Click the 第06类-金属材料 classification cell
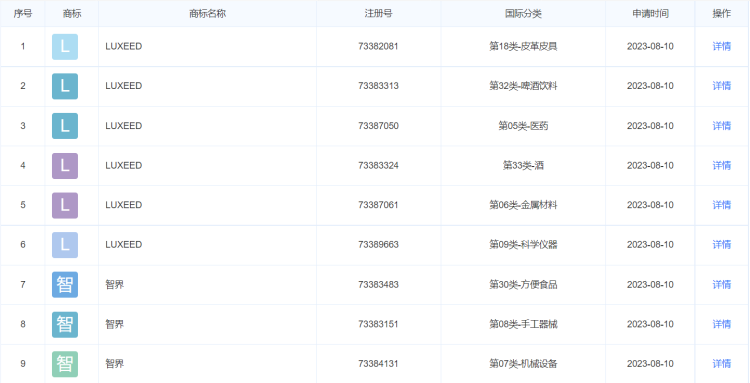The height and width of the screenshot is (383, 750). 523,205
